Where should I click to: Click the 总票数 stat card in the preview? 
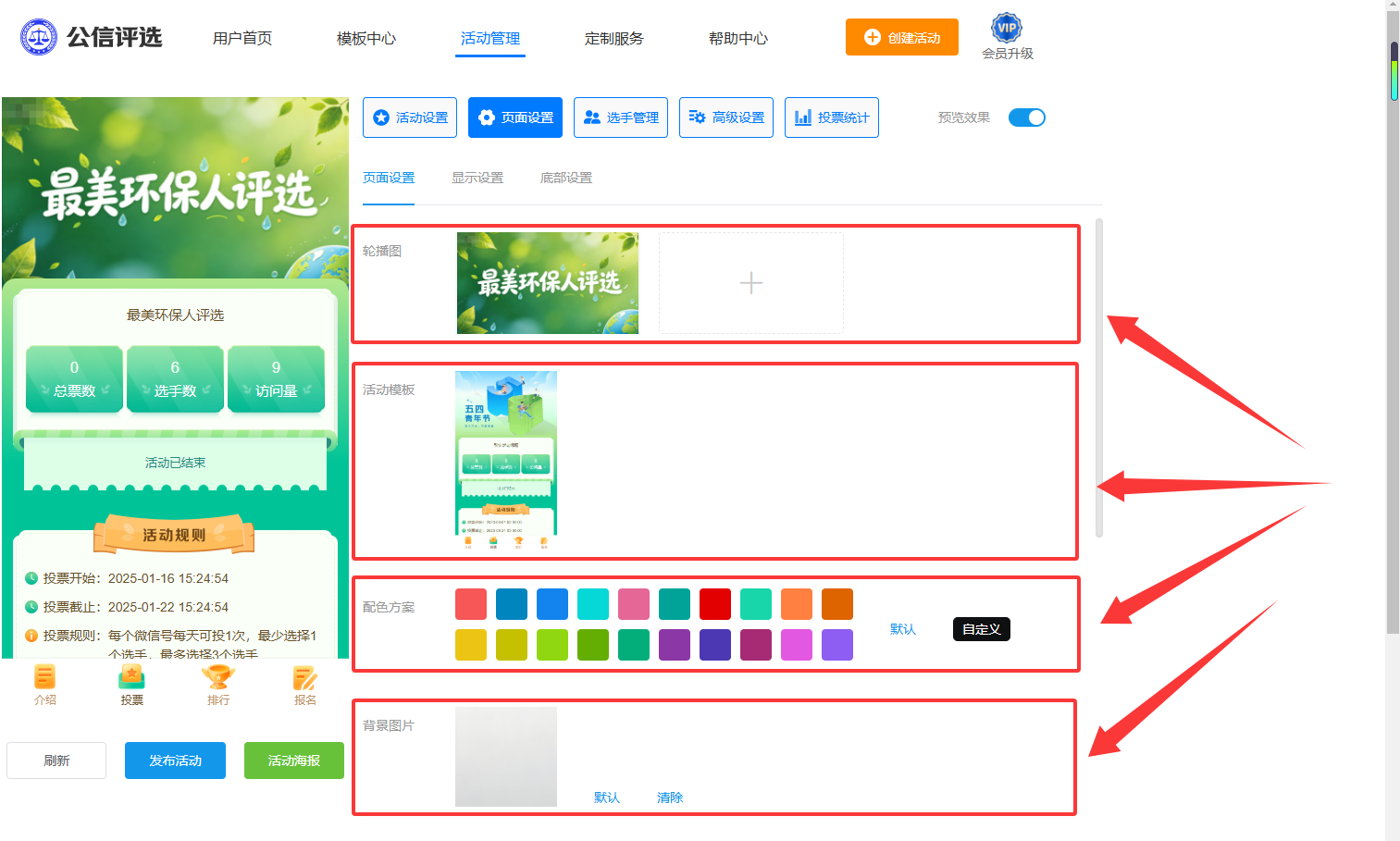[74, 379]
